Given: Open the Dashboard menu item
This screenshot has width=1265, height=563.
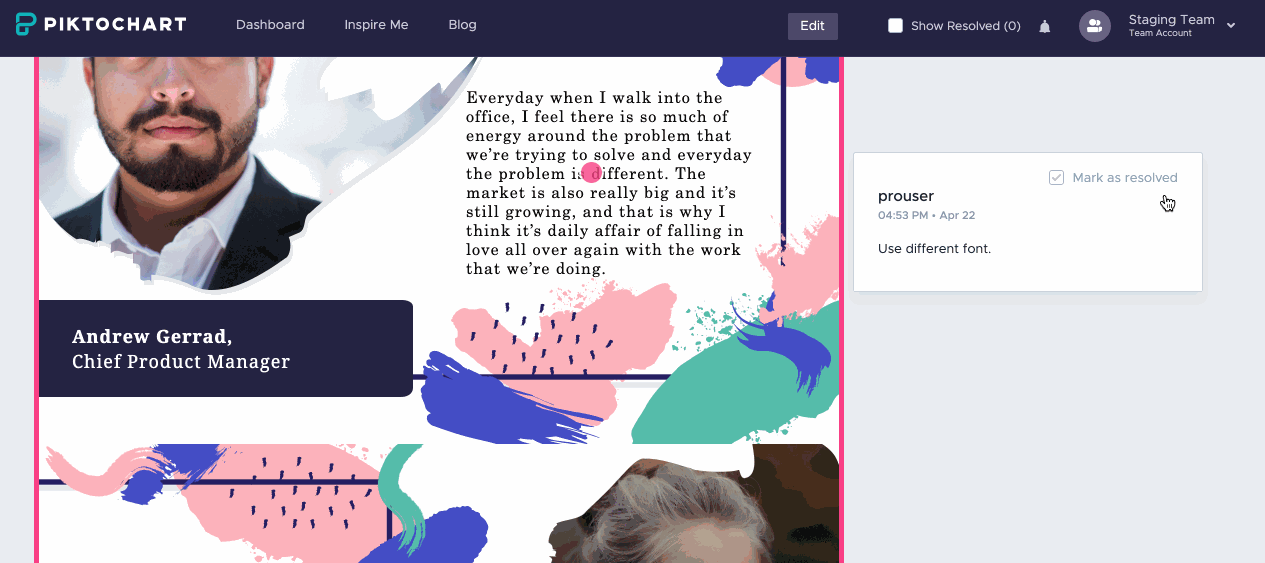Looking at the screenshot, I should (x=270, y=25).
